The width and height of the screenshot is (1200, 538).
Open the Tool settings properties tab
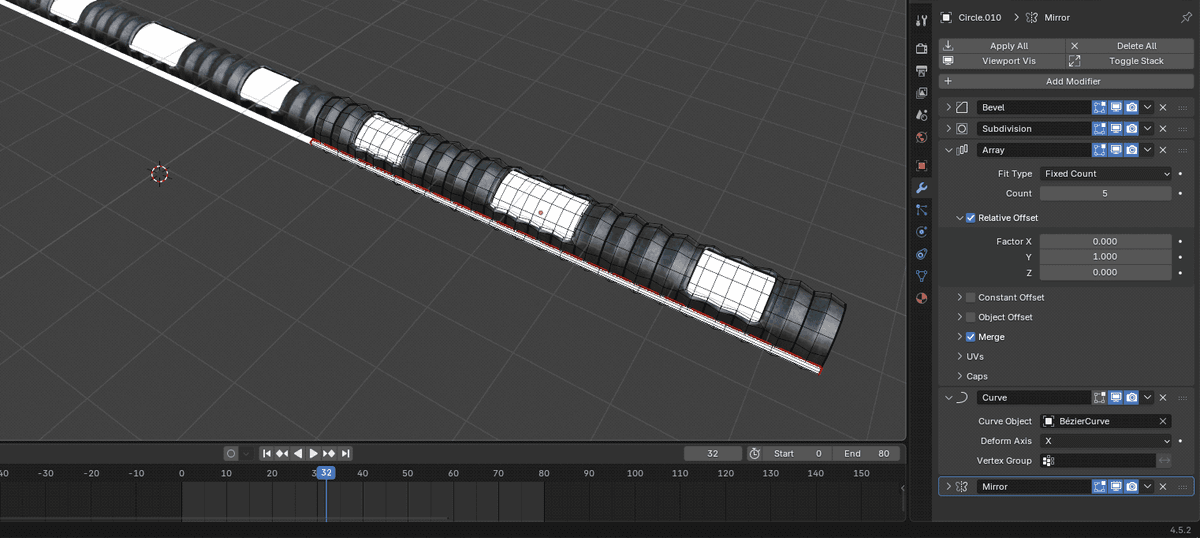point(921,20)
